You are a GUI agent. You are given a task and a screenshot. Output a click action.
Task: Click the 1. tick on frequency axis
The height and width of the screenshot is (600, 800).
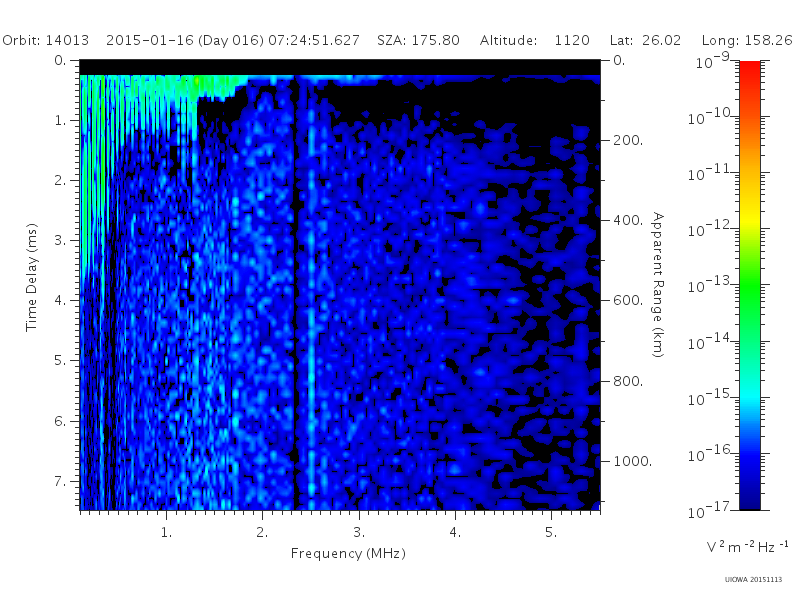tap(166, 533)
